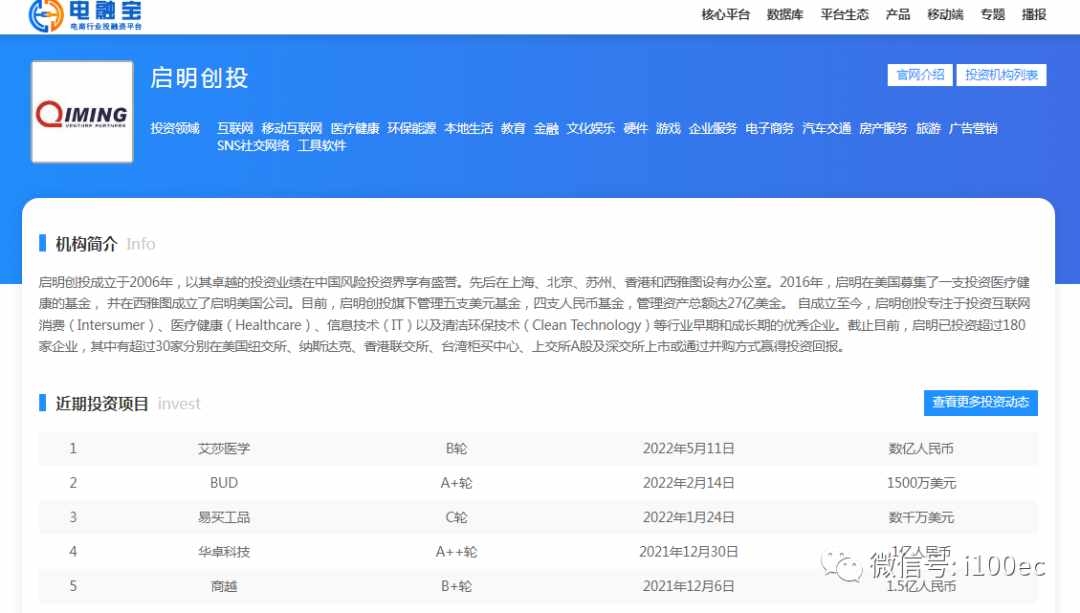Open the 广告营销 field tag
Image resolution: width=1080 pixels, height=613 pixels.
[x=973, y=128]
